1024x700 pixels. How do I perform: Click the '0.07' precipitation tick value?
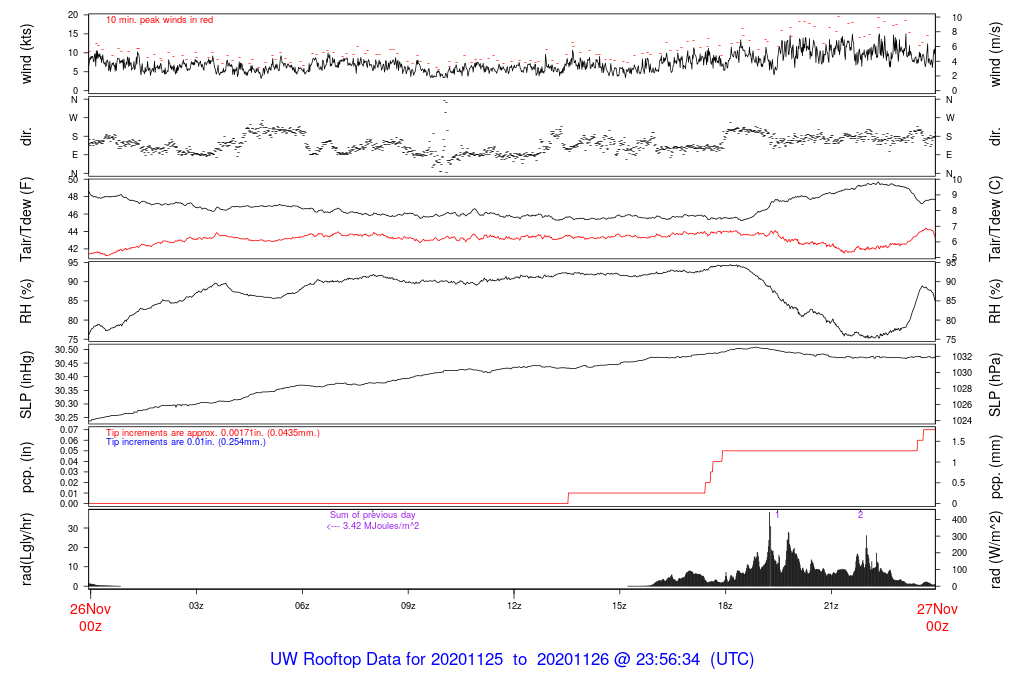(69, 430)
